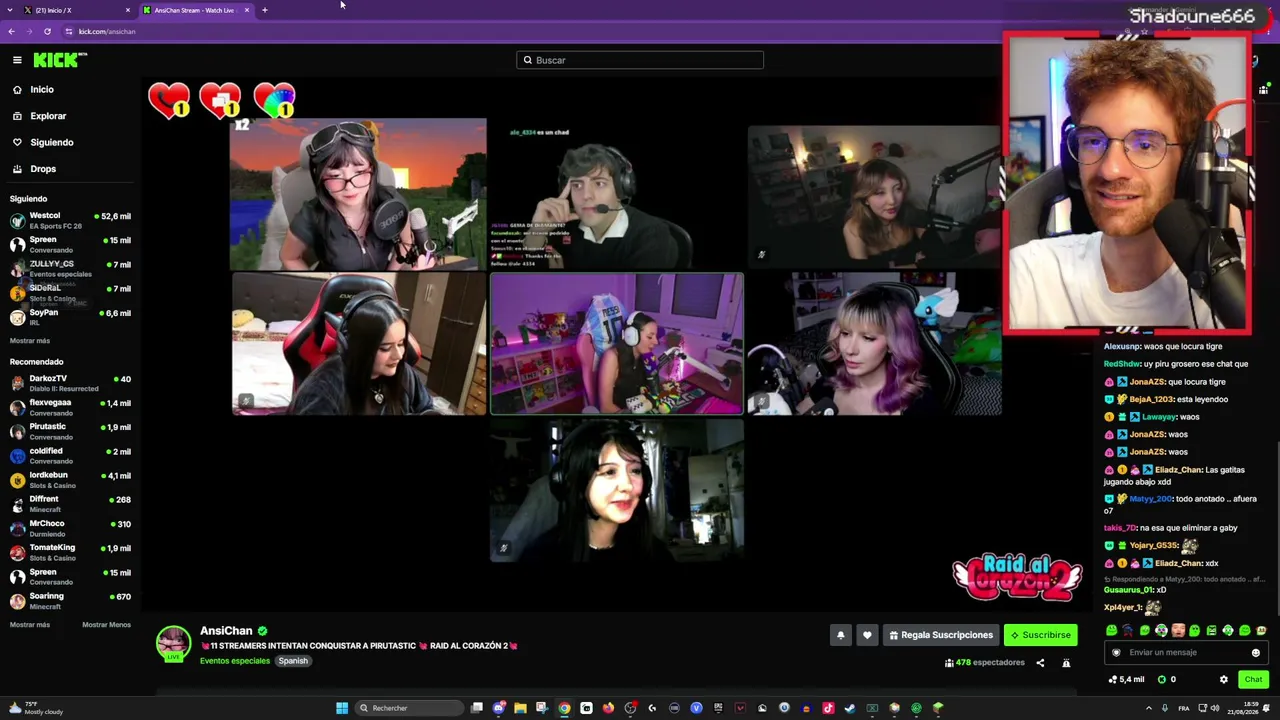Click RedShdw's username in chat

click(x=1122, y=364)
